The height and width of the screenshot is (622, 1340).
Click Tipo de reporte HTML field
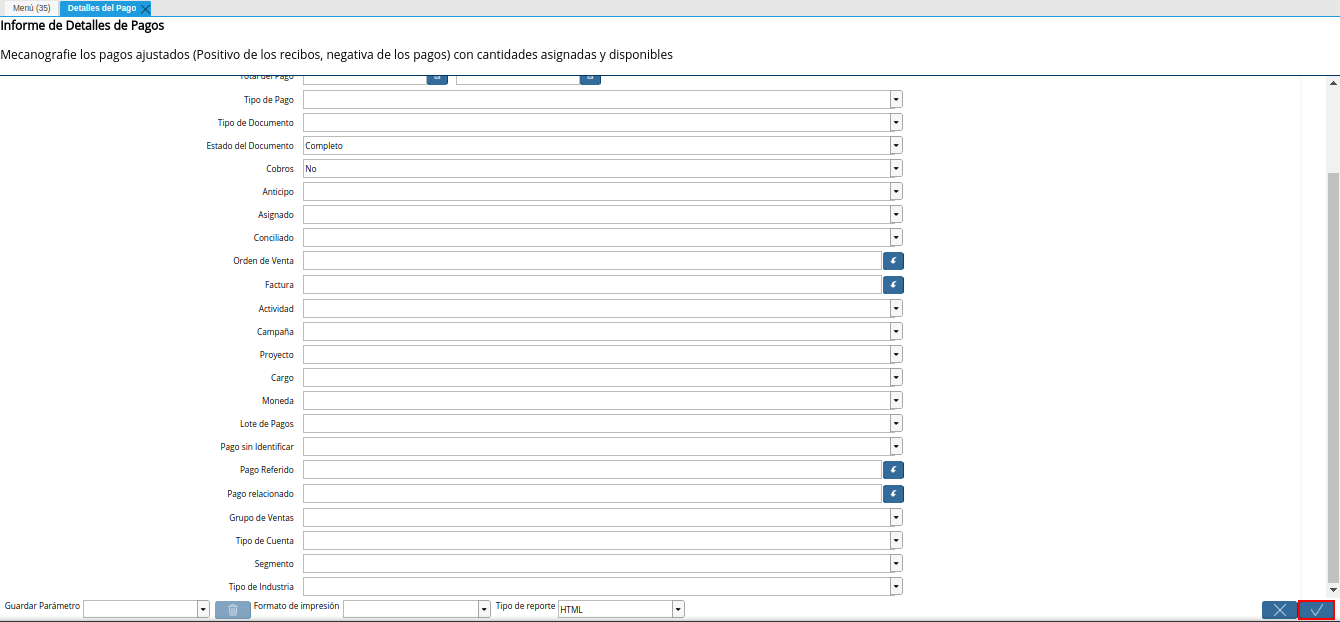coord(615,609)
